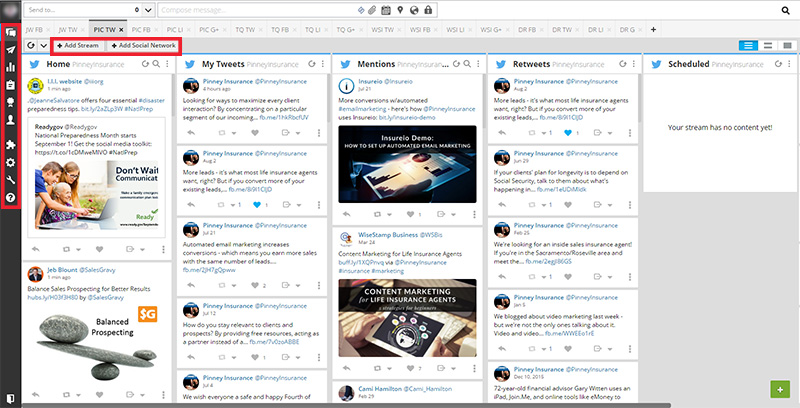Open retweet dropdown on I.I.I. website tweet
Image resolution: width=800 pixels, height=408 pixels.
79,250
